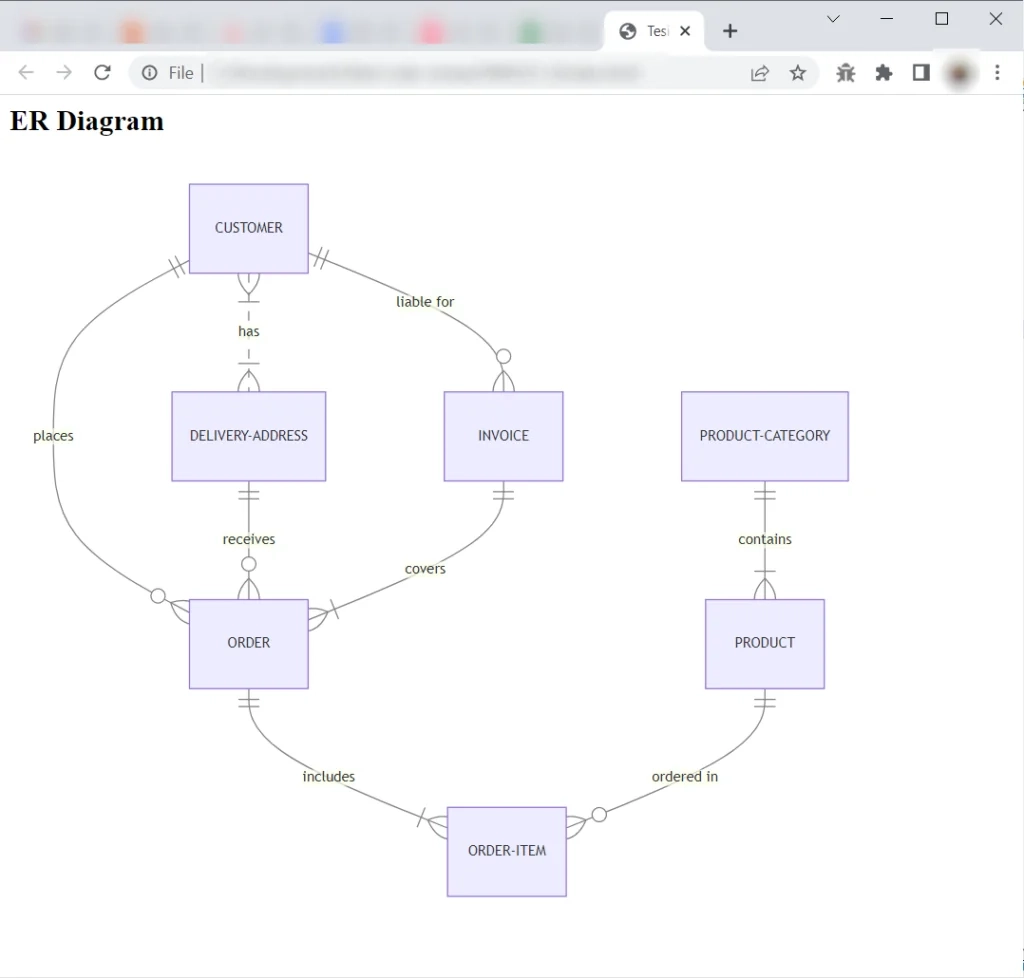1024x978 pixels.
Task: Open the site information icon beside File
Action: 150,72
